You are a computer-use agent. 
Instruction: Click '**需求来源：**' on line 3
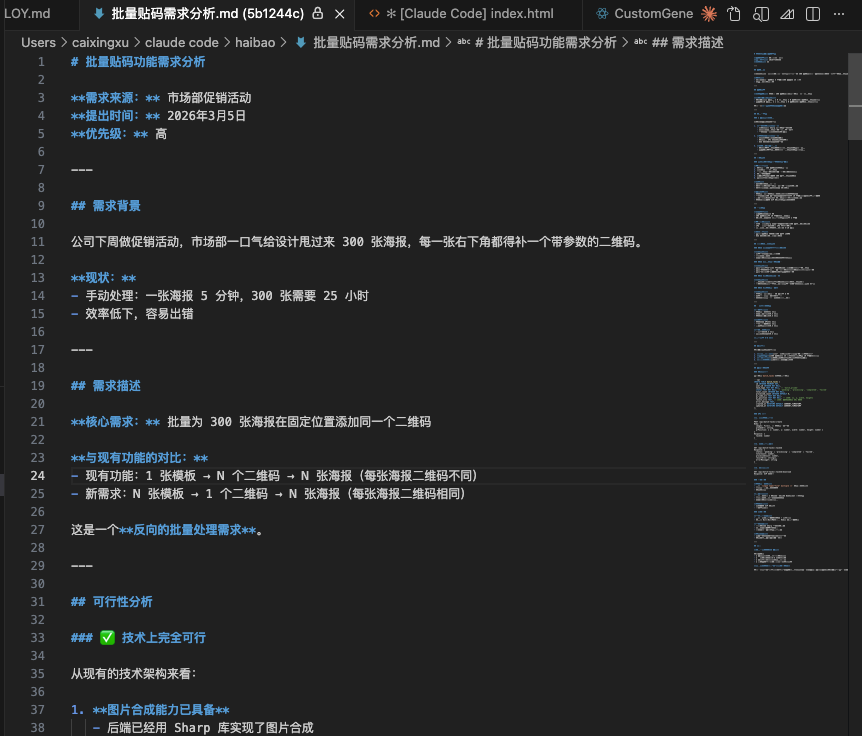pyautogui.click(x=115, y=98)
